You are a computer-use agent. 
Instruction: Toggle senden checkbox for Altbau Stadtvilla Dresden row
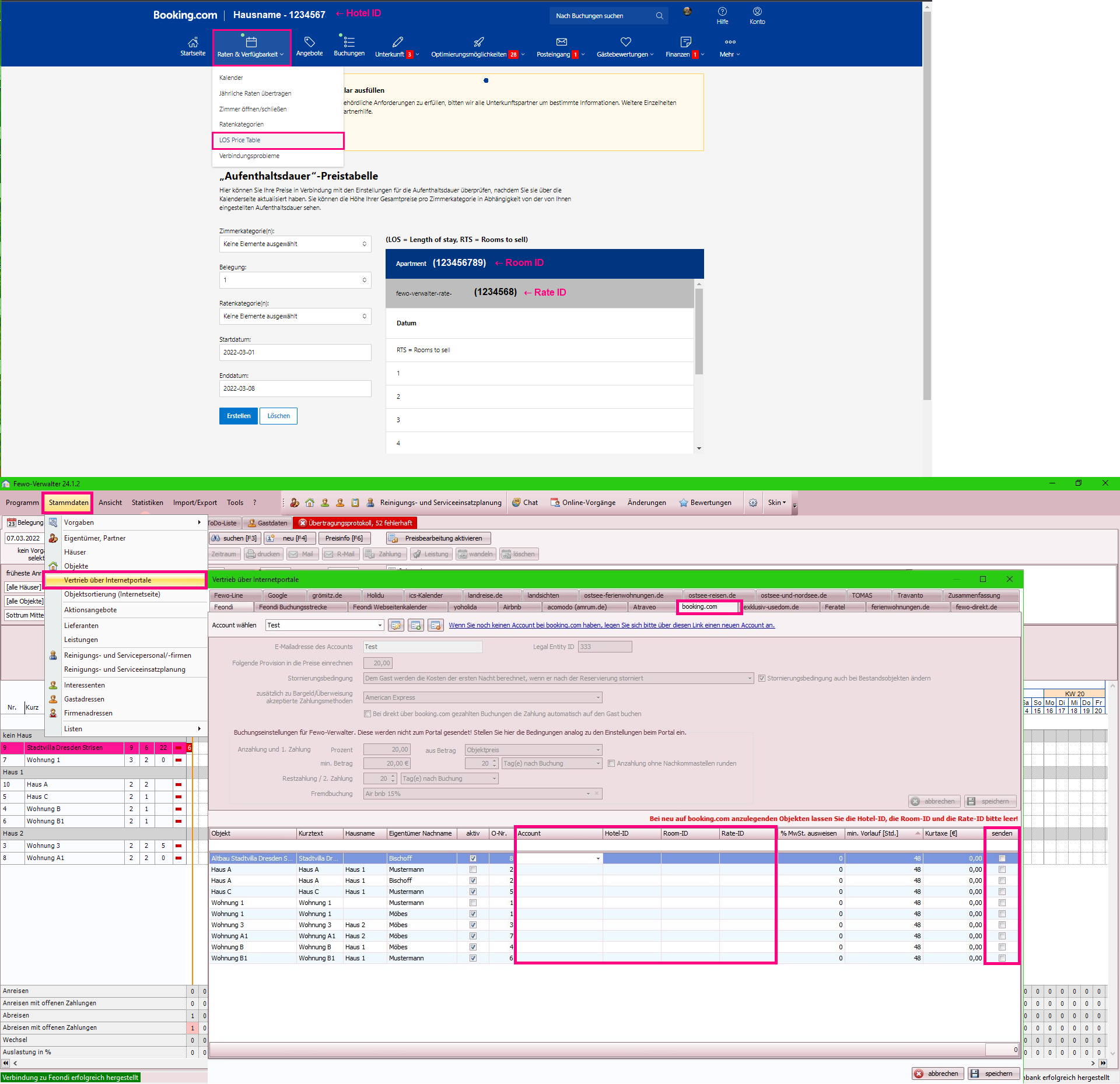point(1002,858)
